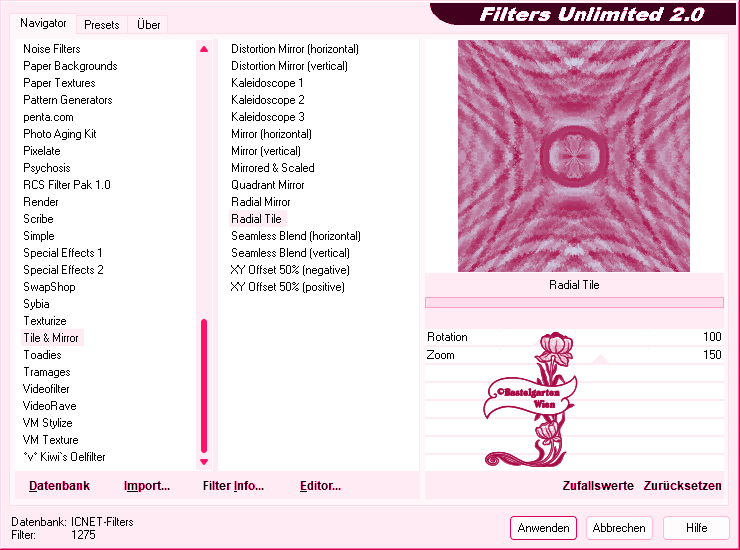Open the Über tab
The image size is (740, 550).
tap(148, 25)
